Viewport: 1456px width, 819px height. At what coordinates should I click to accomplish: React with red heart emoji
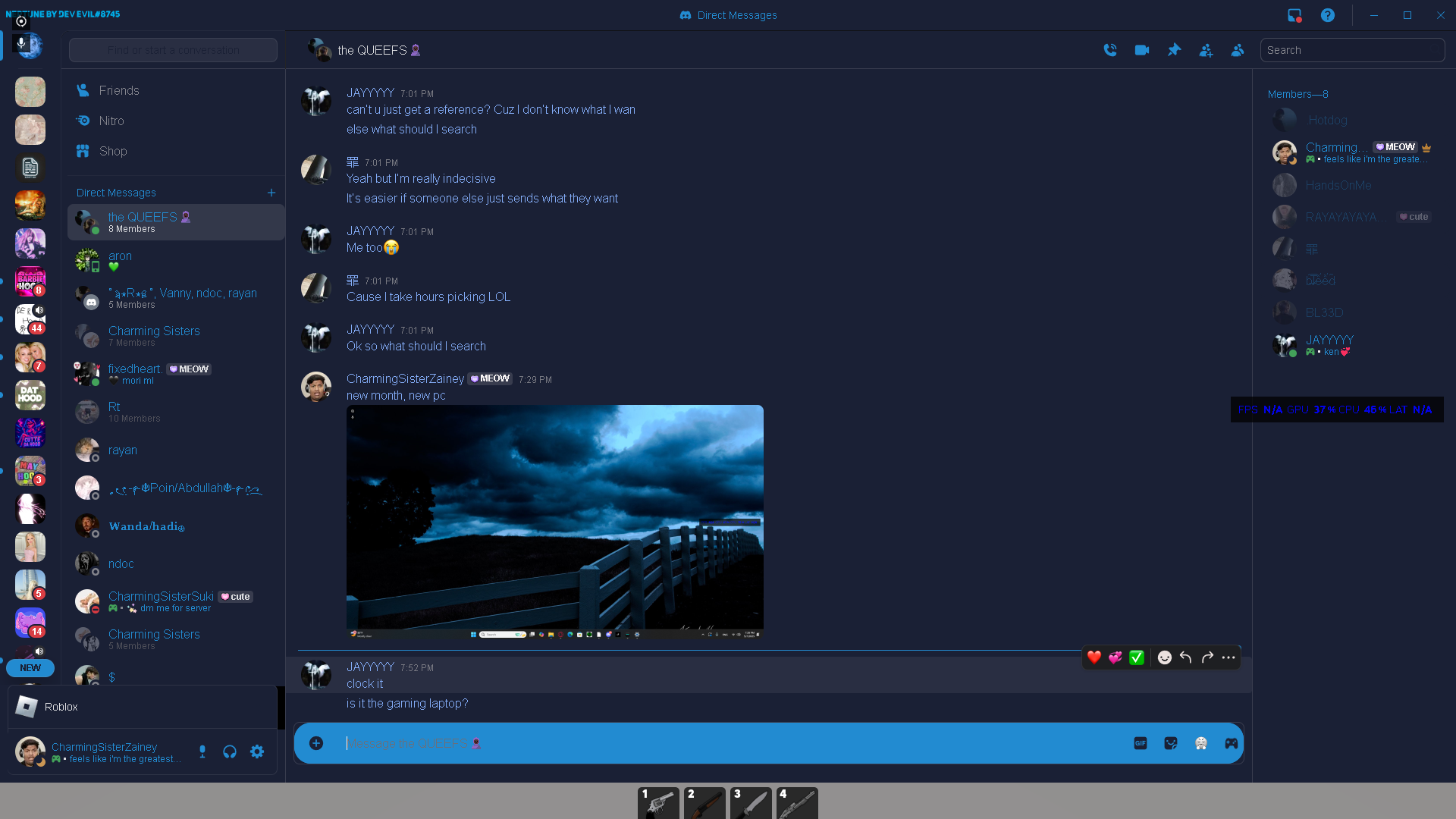(1094, 657)
